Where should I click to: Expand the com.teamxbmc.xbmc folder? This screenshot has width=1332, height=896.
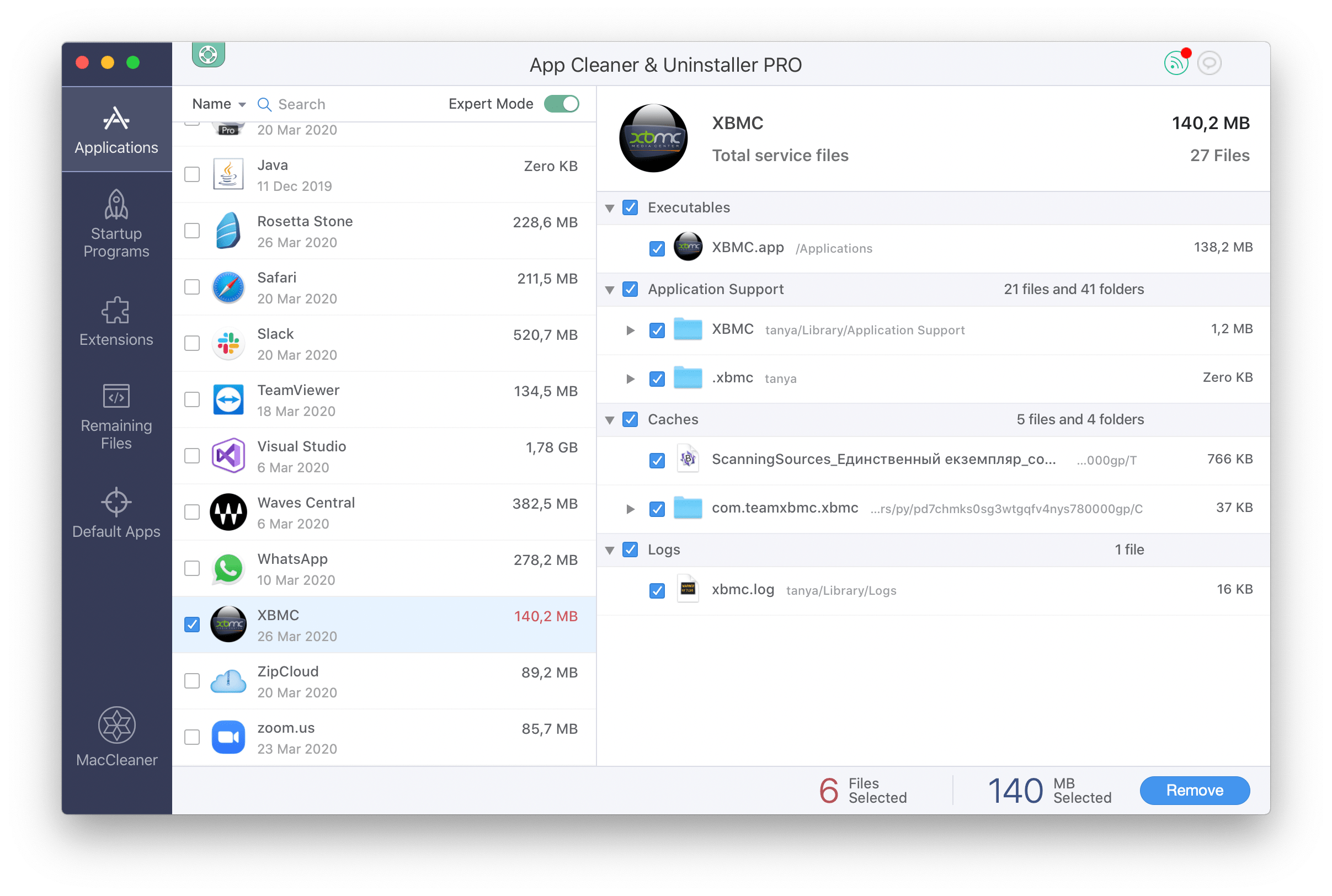(x=630, y=509)
